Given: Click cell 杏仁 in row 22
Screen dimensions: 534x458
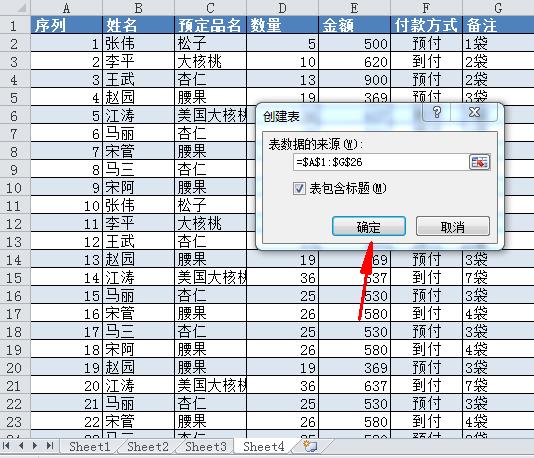Looking at the screenshot, I should (210, 404).
